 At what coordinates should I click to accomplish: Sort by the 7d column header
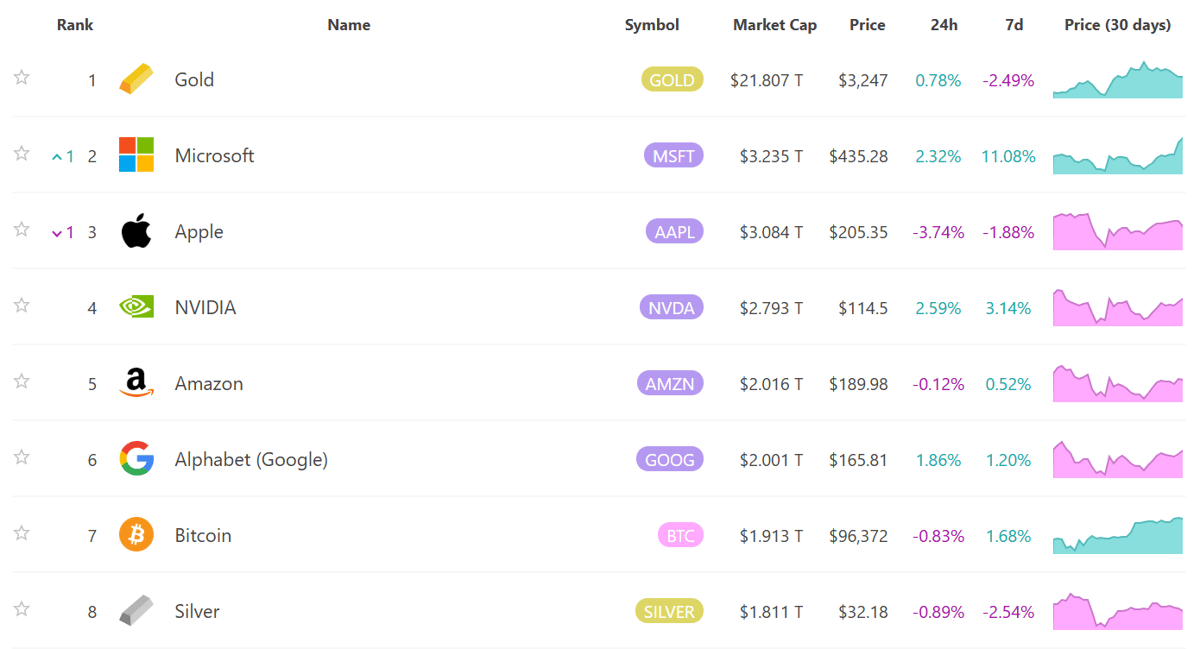1014,25
